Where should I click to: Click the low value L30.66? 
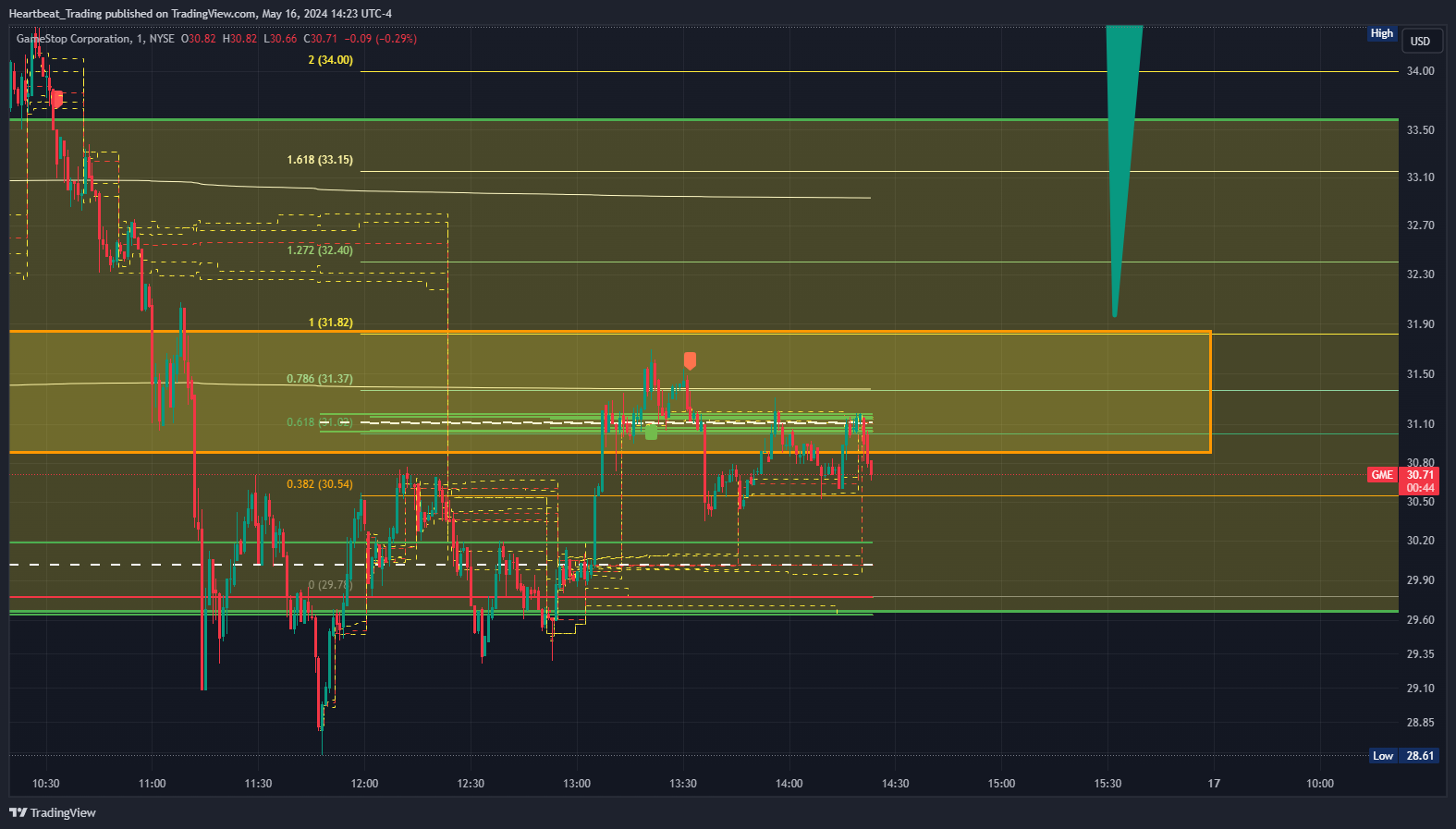click(281, 39)
